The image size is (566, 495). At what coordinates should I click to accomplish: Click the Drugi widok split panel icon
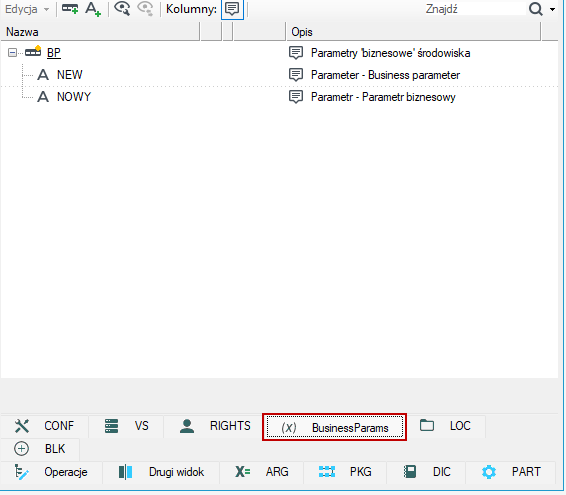click(x=125, y=472)
